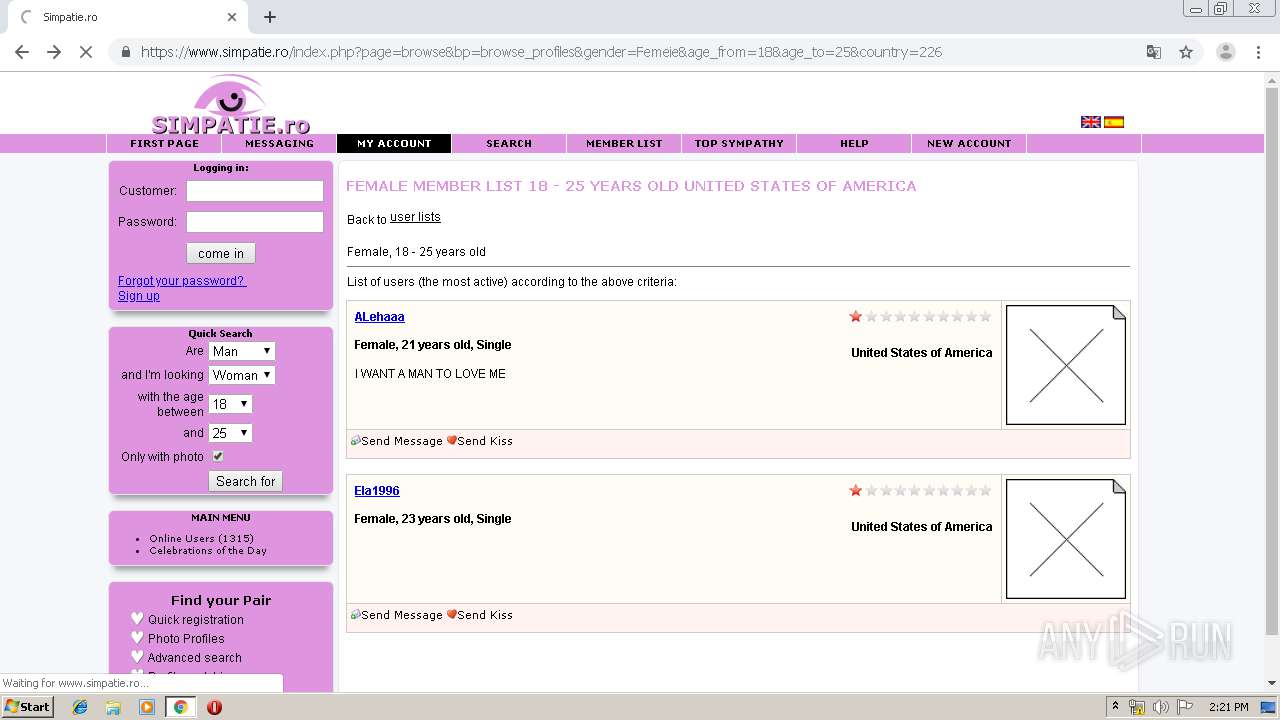Viewport: 1280px width, 720px height.
Task: Click ALehaaa's missing photo thumbnail
Action: [1066, 365]
